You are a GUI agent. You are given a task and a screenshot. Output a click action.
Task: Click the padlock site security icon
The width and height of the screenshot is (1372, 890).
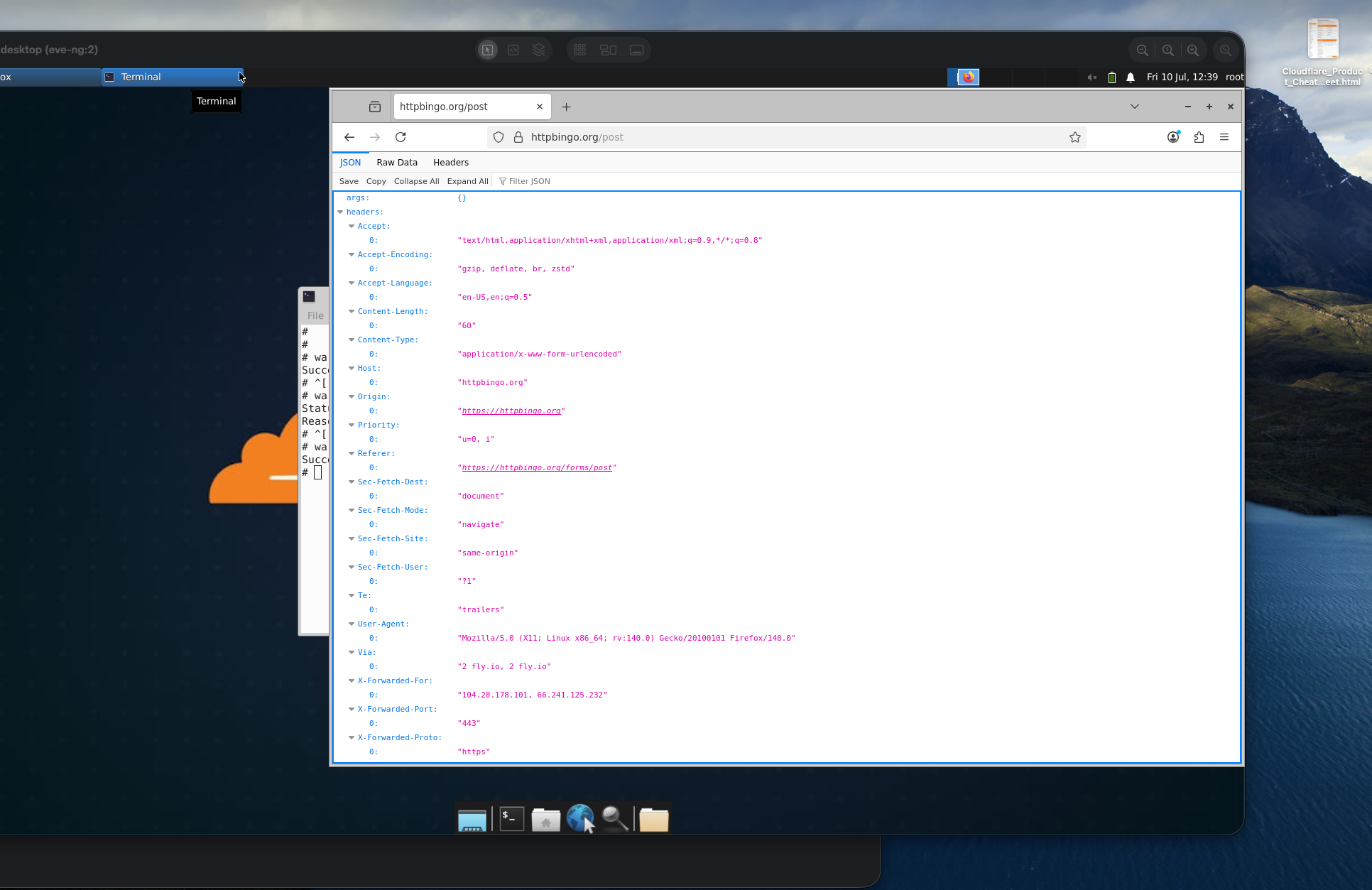518,137
